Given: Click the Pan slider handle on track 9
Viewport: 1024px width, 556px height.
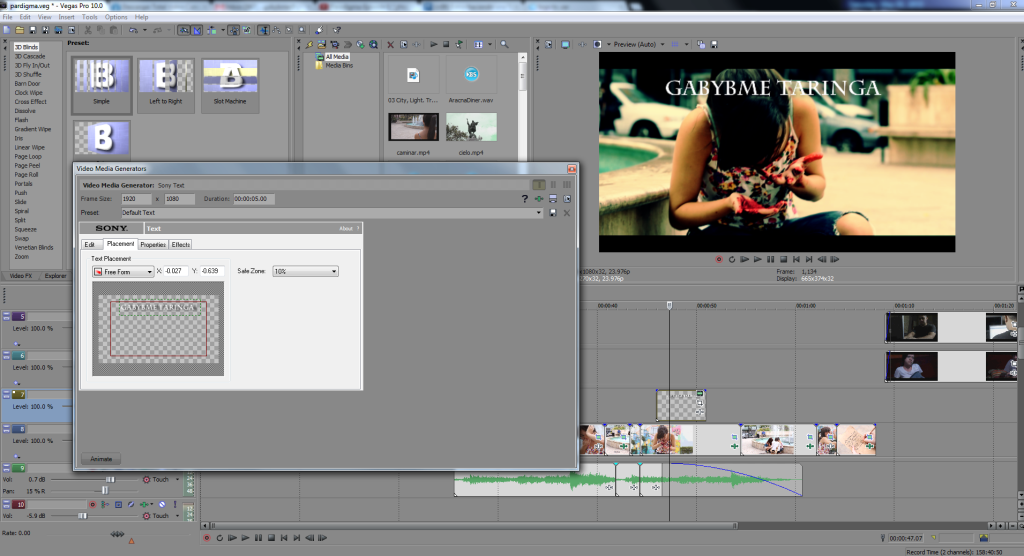Looking at the screenshot, I should coord(104,490).
